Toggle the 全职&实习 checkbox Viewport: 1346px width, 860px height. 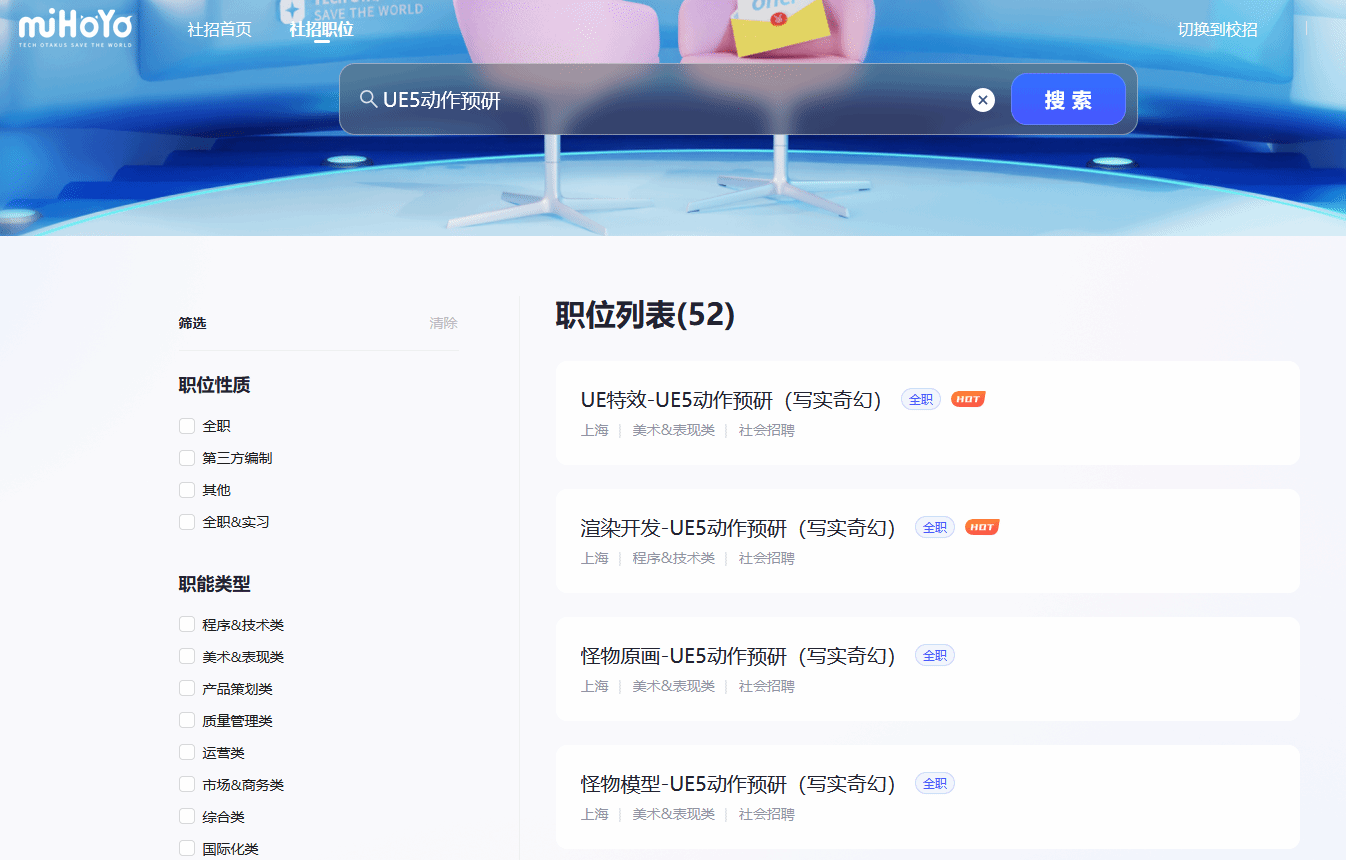pyautogui.click(x=187, y=522)
